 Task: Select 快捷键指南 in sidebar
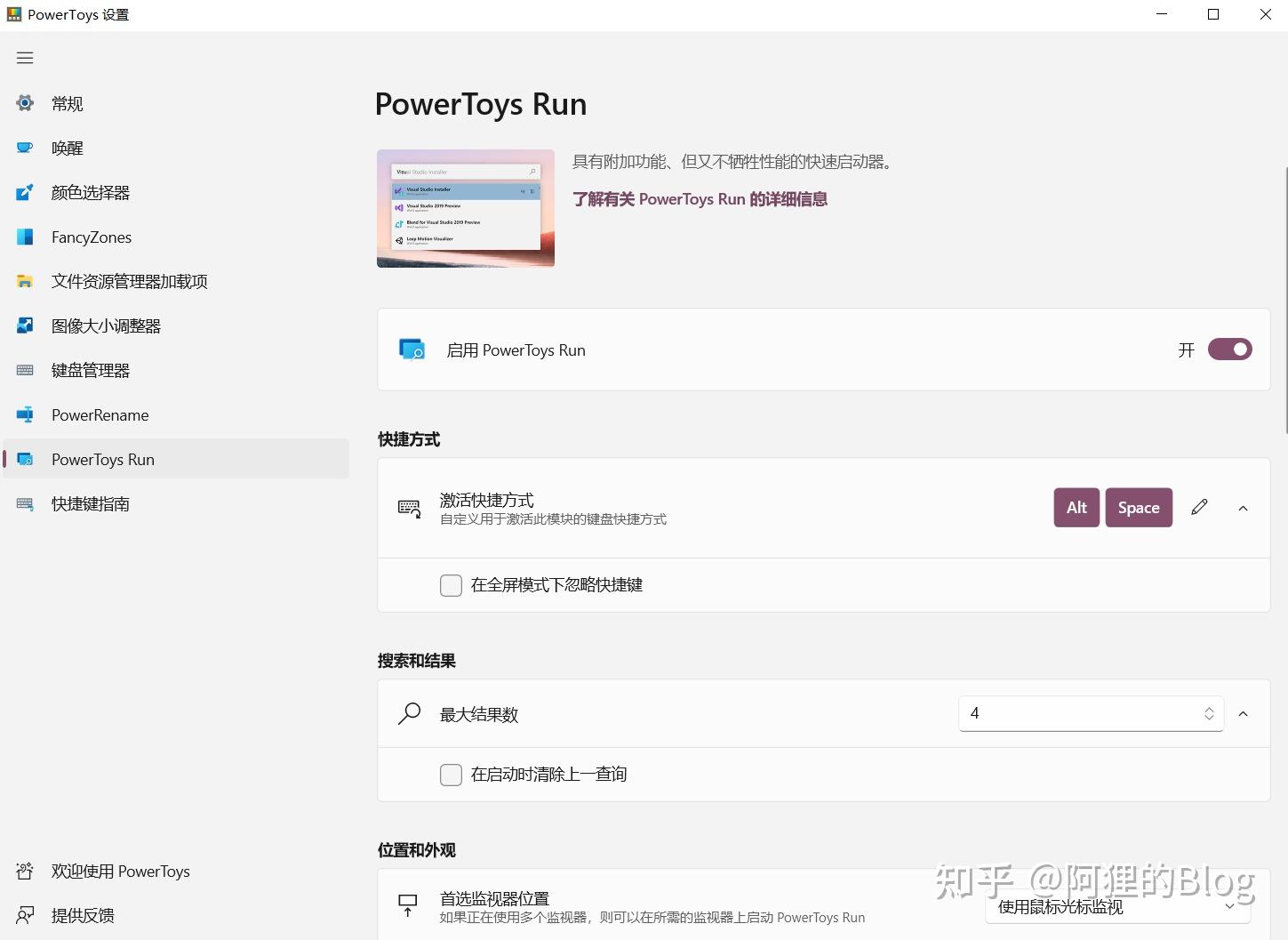click(x=176, y=503)
